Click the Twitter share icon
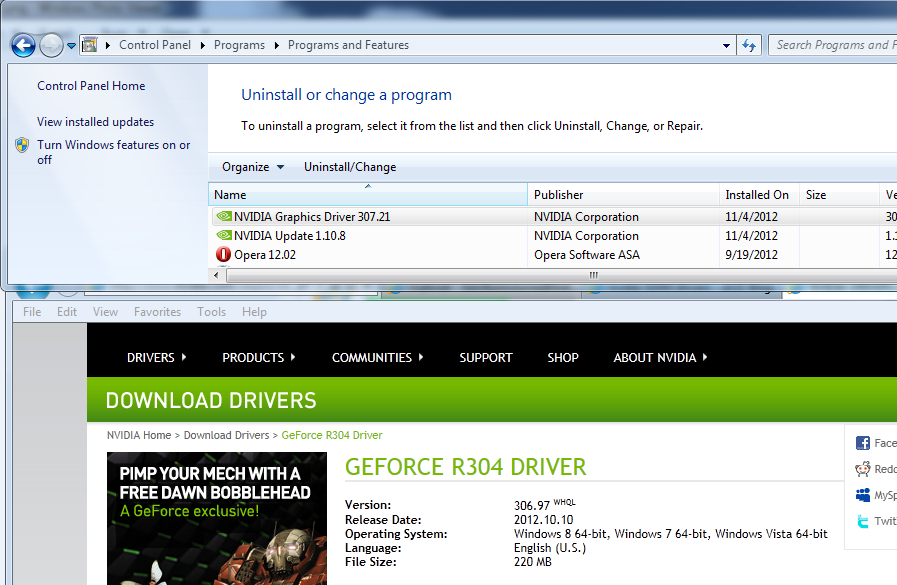 click(863, 521)
